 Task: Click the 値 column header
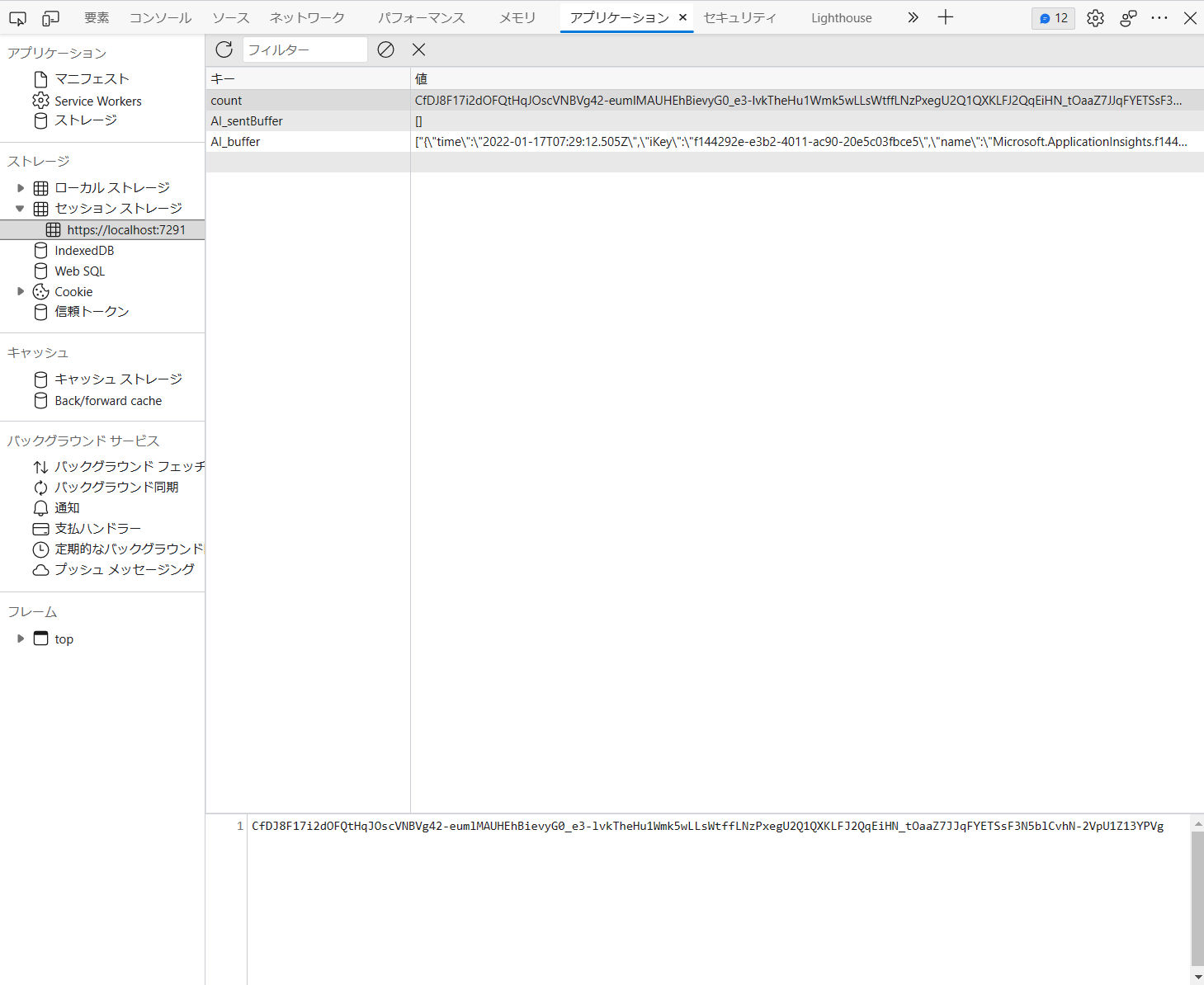coord(807,78)
